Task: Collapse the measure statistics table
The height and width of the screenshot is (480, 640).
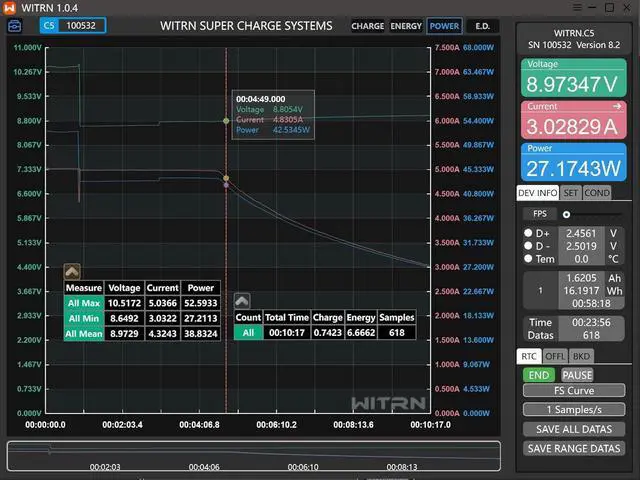Action: [x=72, y=271]
